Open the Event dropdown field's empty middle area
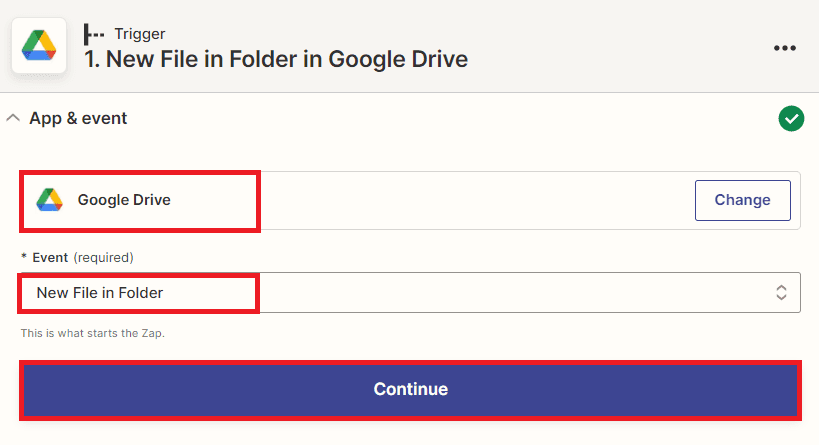 (500, 293)
